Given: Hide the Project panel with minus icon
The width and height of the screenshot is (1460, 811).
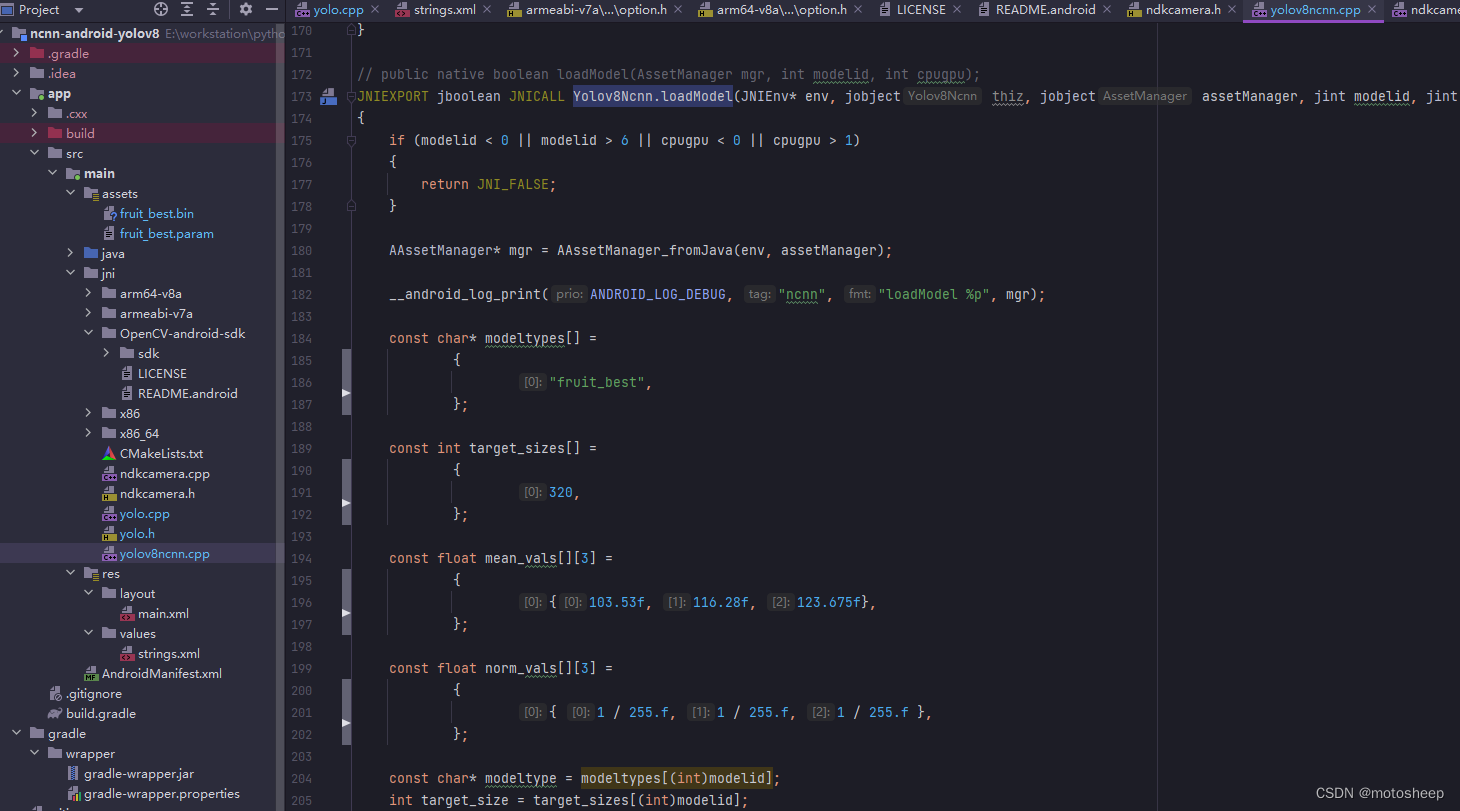Looking at the screenshot, I should pos(272,9).
